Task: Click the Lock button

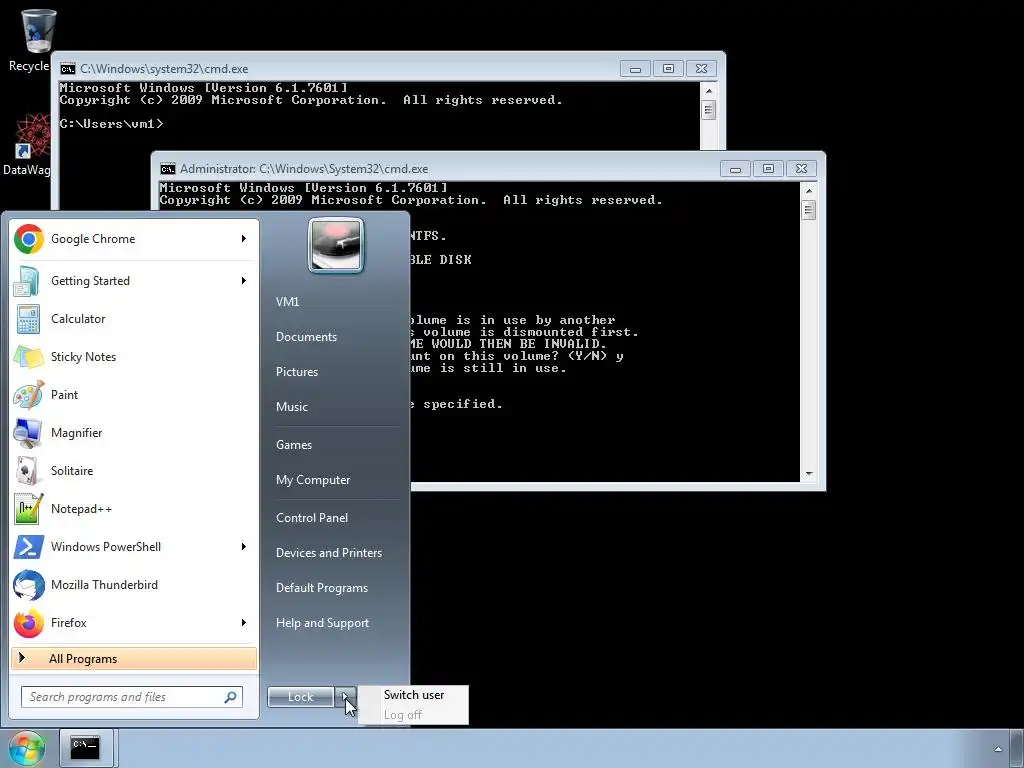Action: tap(300, 697)
